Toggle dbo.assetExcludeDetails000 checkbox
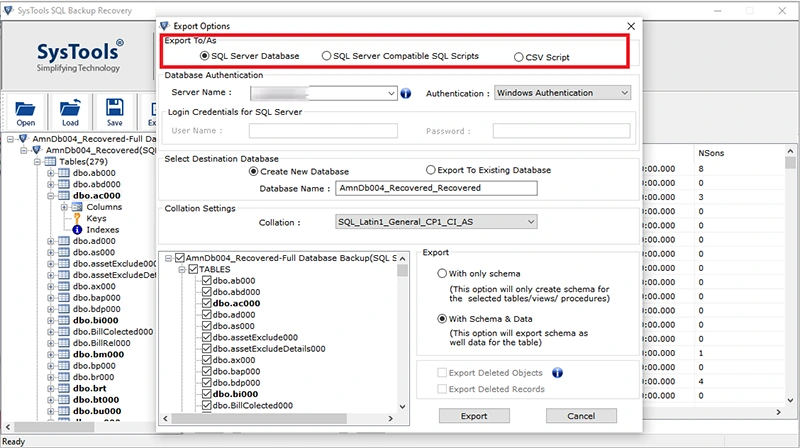The height and width of the screenshot is (448, 800). 207,349
